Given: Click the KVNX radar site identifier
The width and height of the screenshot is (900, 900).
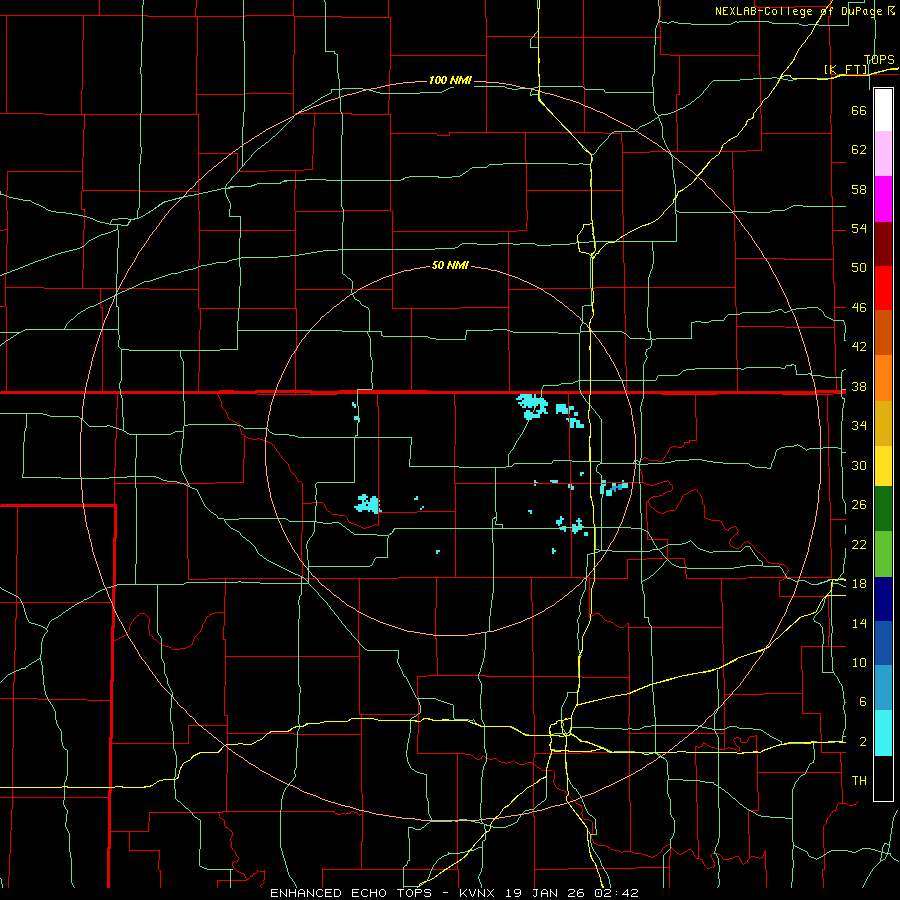Looking at the screenshot, I should [479, 893].
